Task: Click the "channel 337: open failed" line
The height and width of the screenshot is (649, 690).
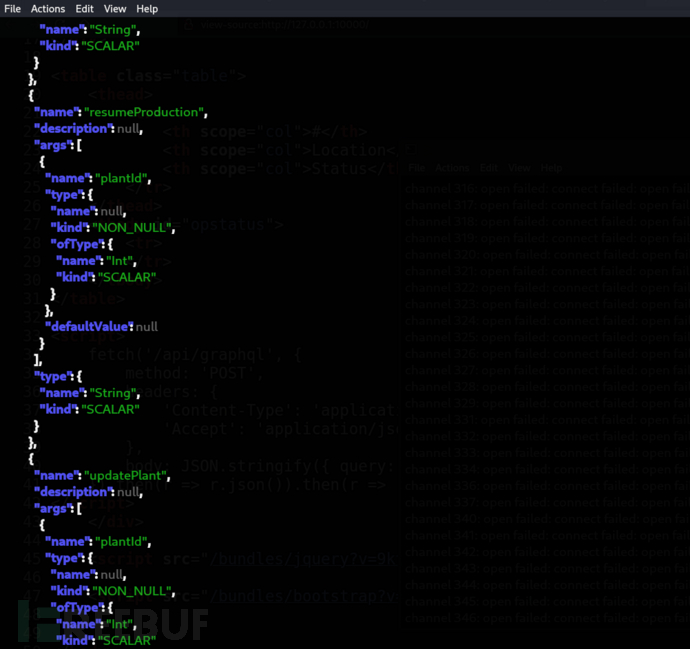Action: 547,502
